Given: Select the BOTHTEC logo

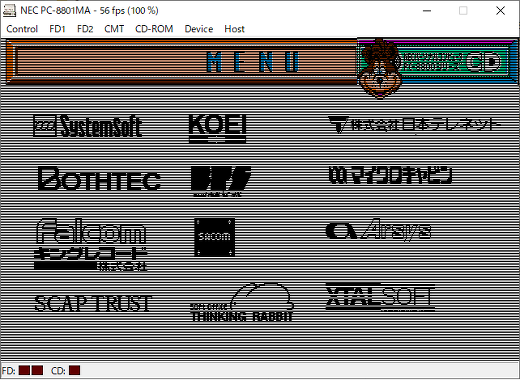Looking at the screenshot, I should pos(99,179).
